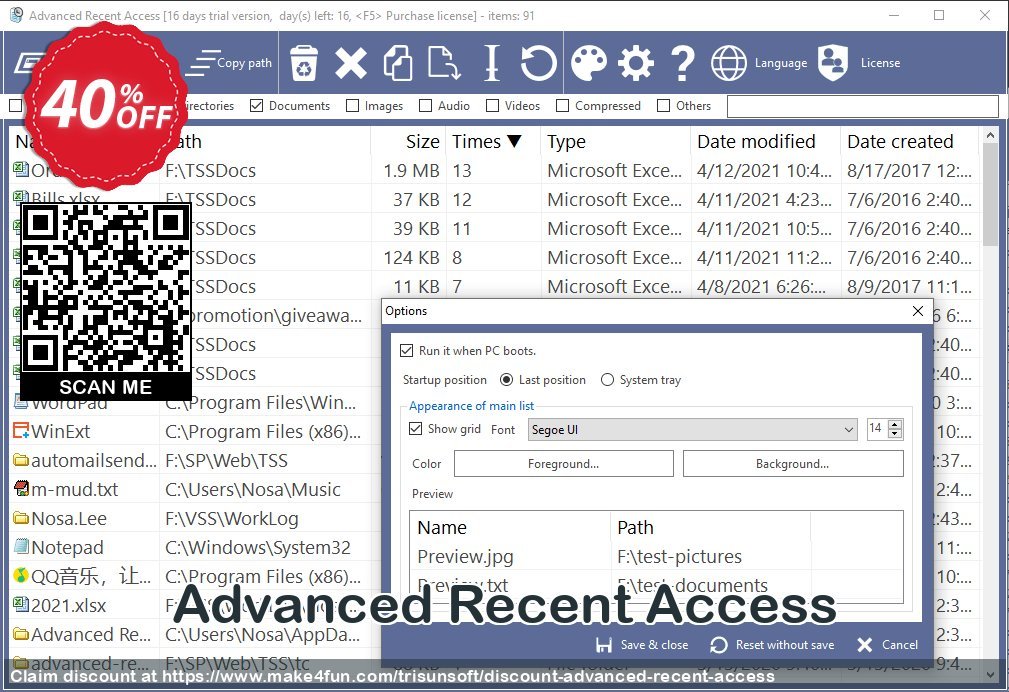Open the color palette theme icon
Viewport: 1009px width, 692px height.
pyautogui.click(x=589, y=63)
